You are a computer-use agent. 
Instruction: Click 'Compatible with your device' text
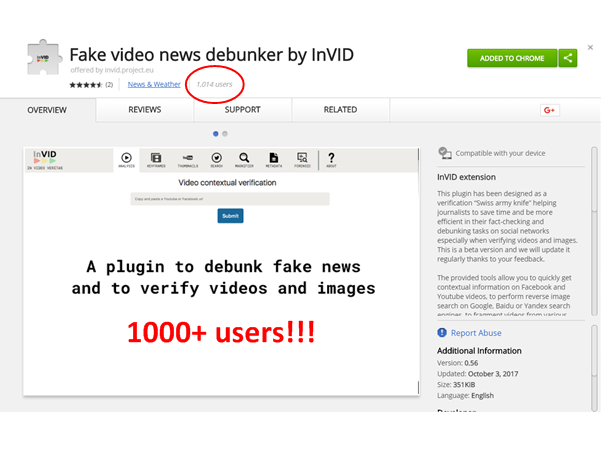500,153
